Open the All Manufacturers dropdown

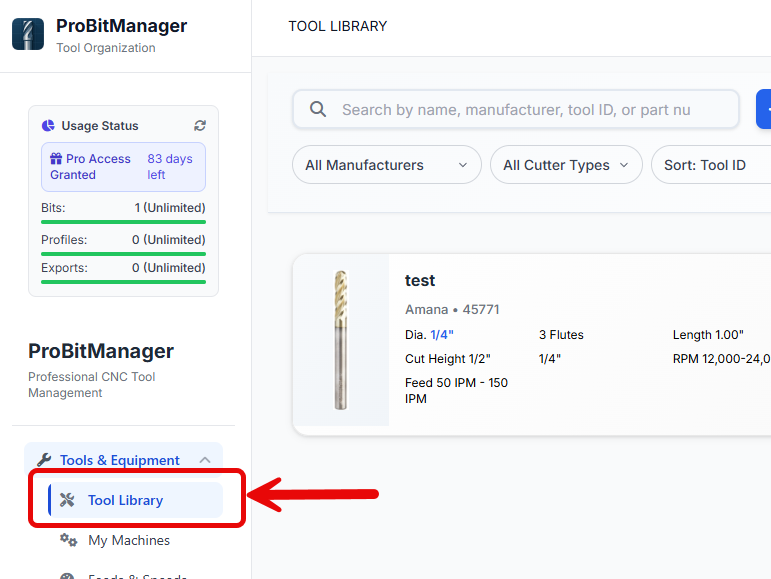[x=386, y=165]
